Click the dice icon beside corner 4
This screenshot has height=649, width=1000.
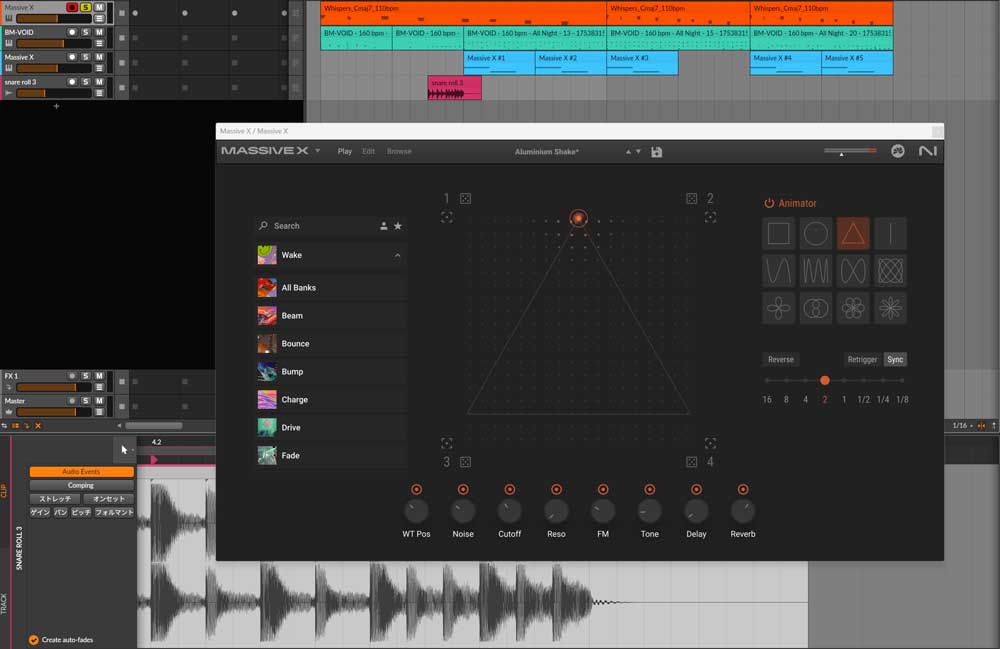click(691, 462)
